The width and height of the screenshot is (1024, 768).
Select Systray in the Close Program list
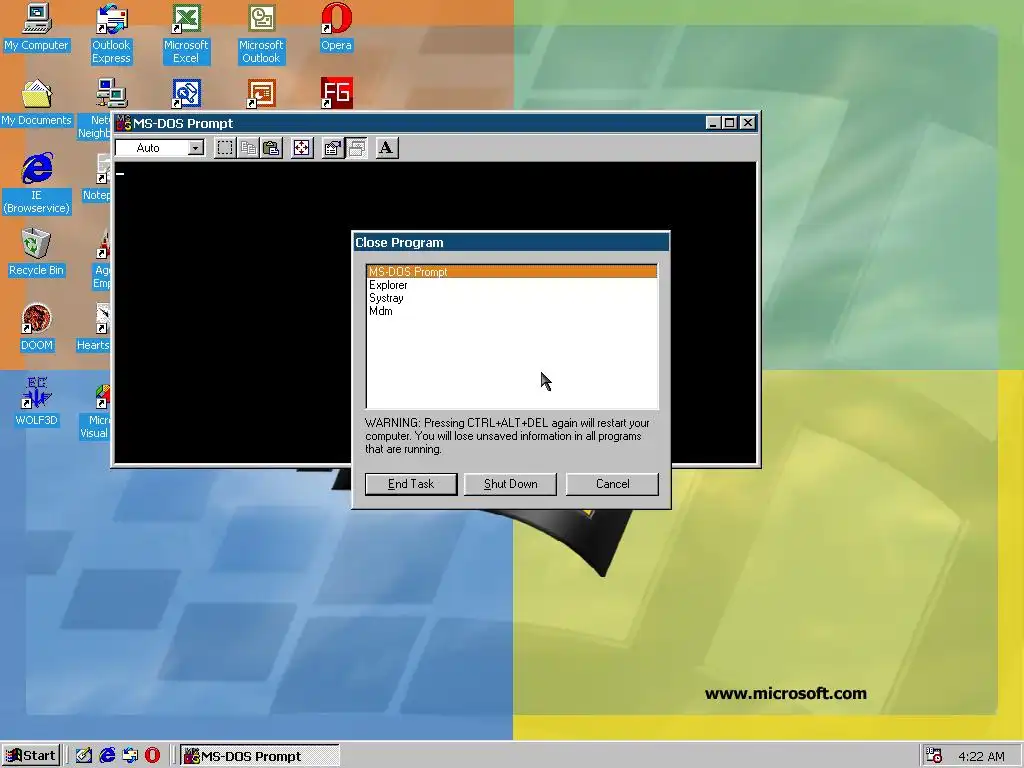[x=512, y=298]
